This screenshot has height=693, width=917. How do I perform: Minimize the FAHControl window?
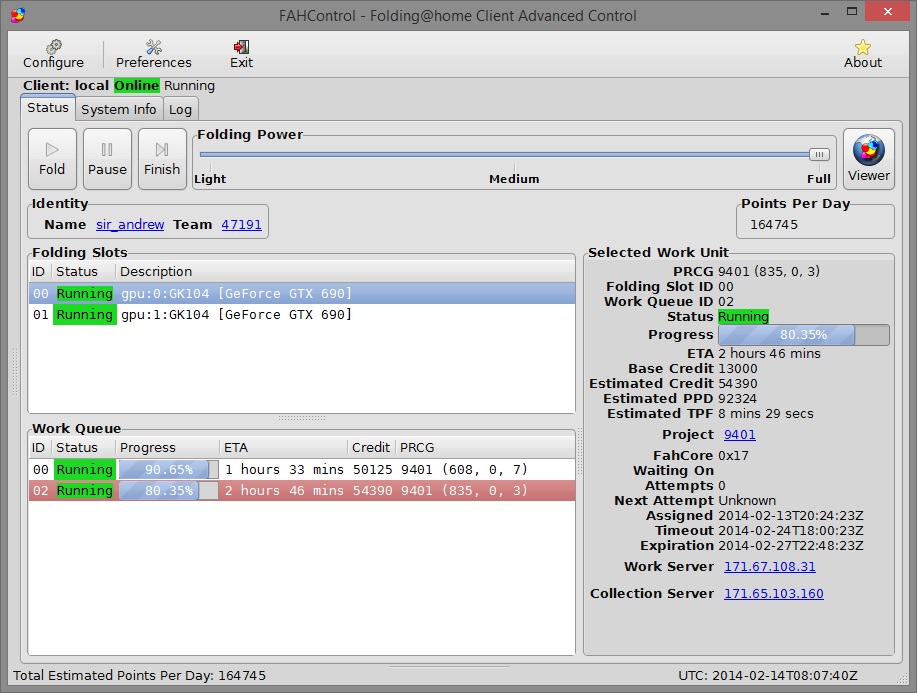[x=825, y=12]
